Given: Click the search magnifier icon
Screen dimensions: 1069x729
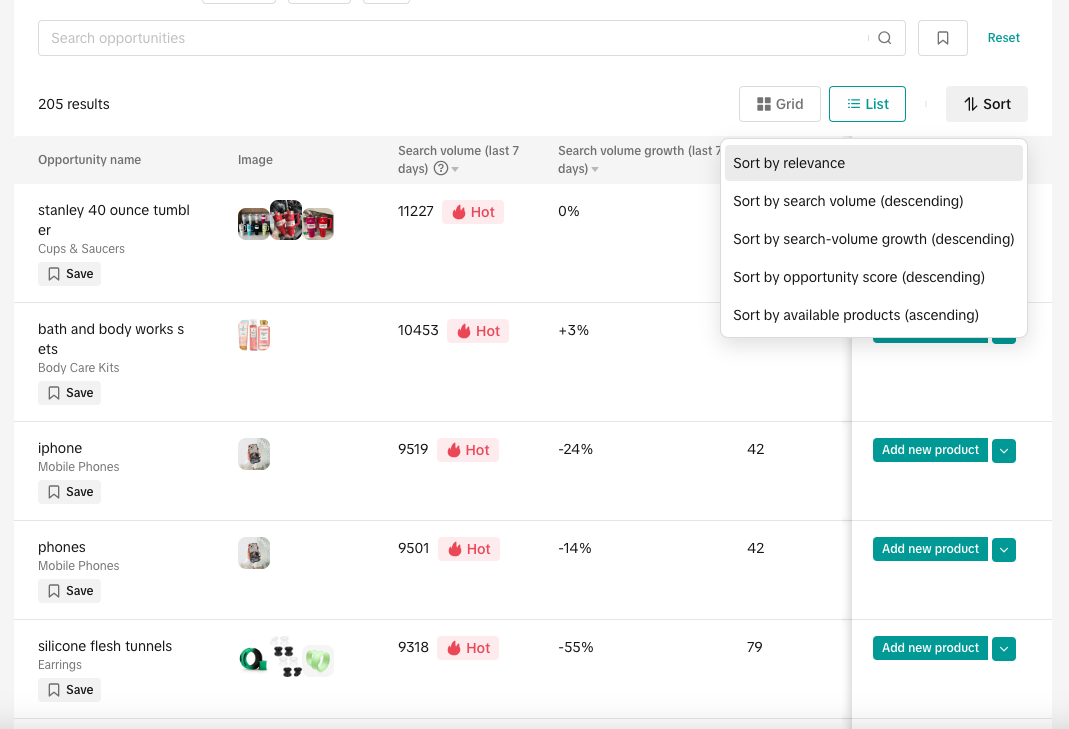Looking at the screenshot, I should (884, 39).
